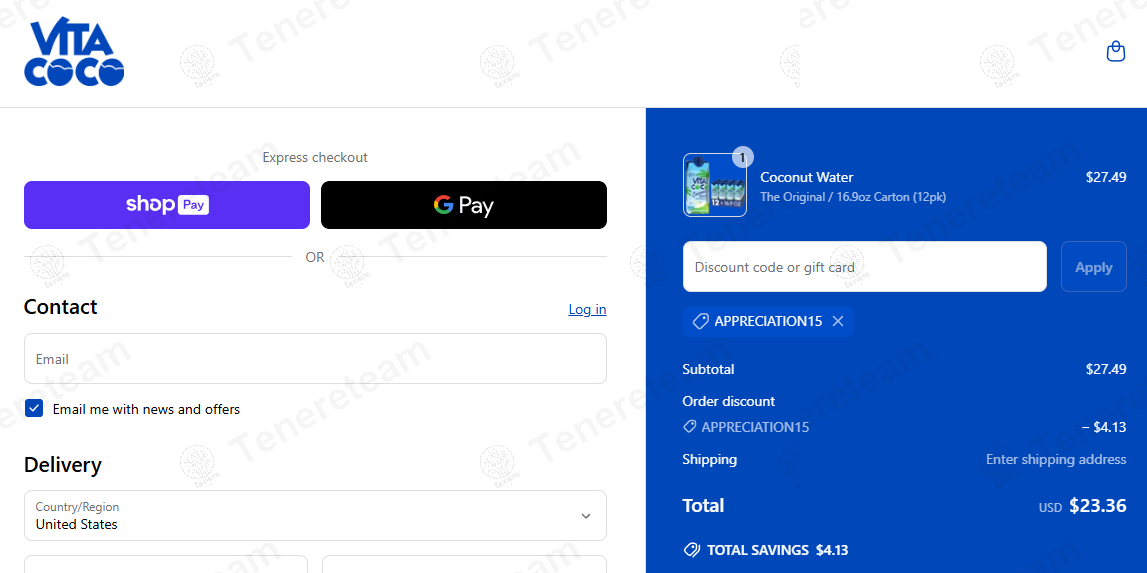Click the tag icon under Order discount
Screen dimensions: 1147x573
pyautogui.click(x=689, y=427)
